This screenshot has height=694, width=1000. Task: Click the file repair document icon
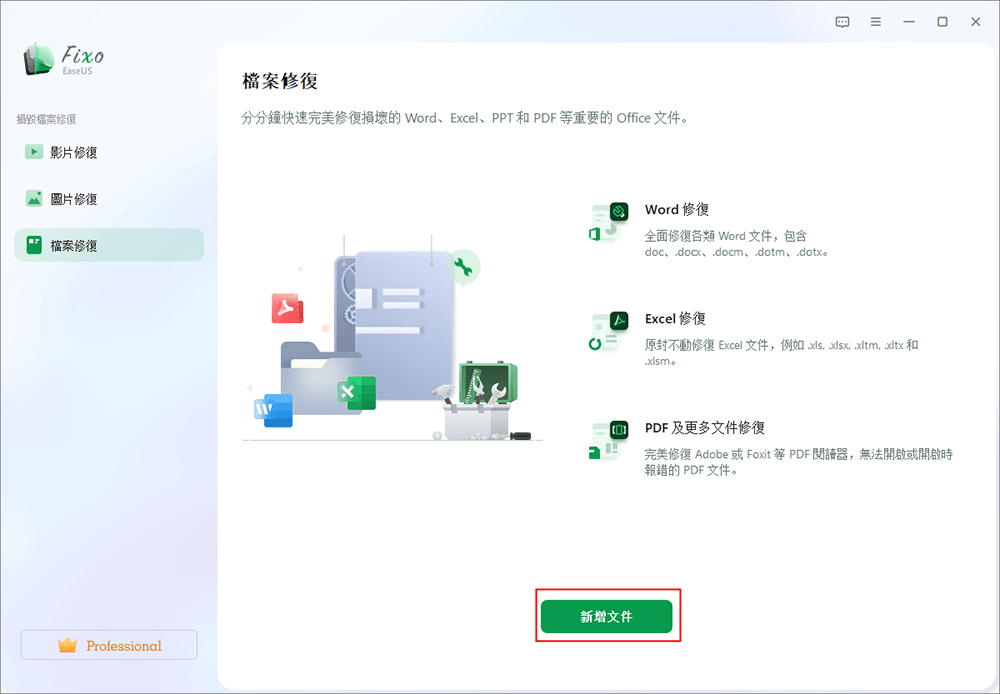click(34, 245)
